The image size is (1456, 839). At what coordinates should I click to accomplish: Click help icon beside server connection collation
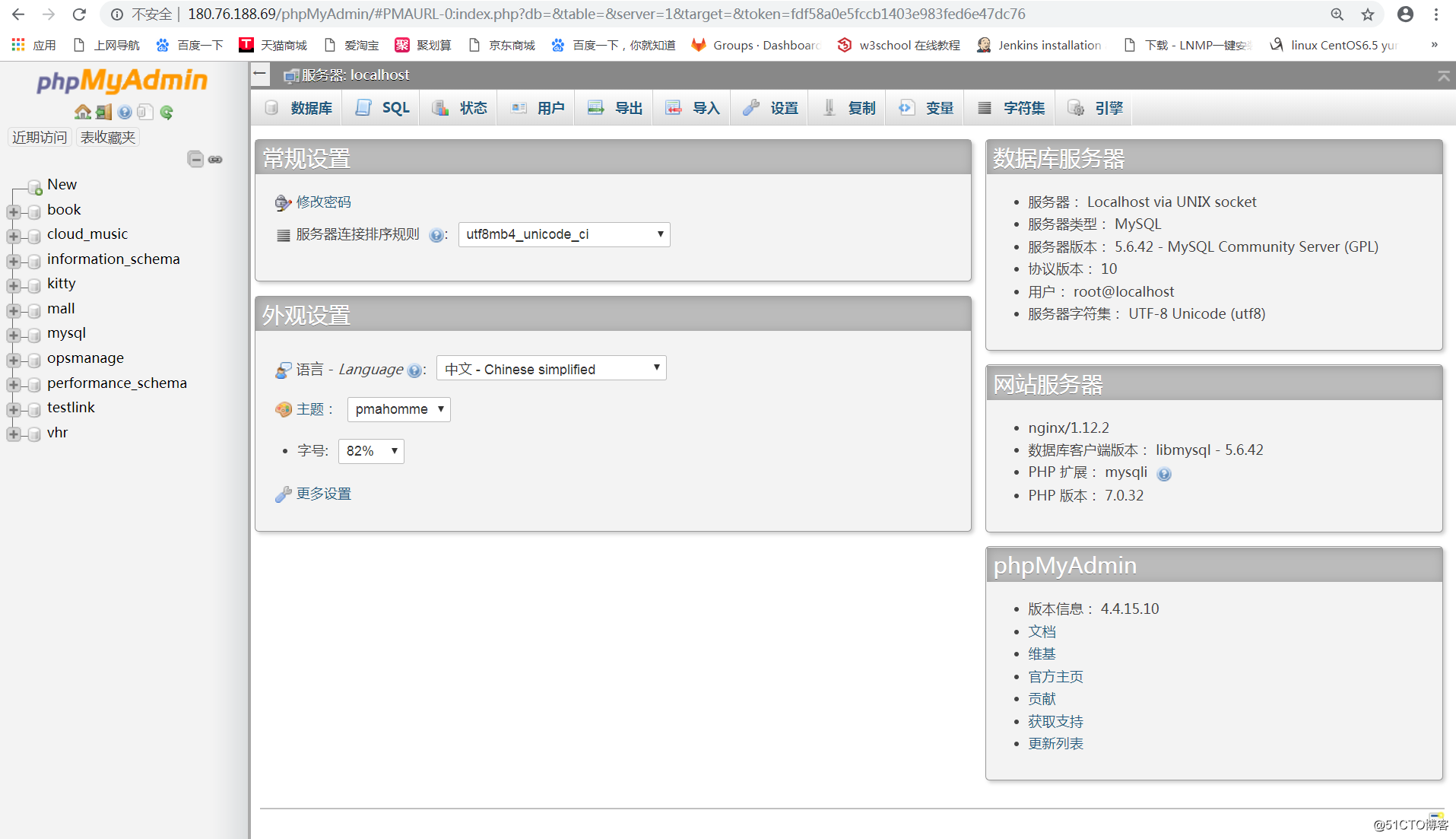pyautogui.click(x=436, y=235)
